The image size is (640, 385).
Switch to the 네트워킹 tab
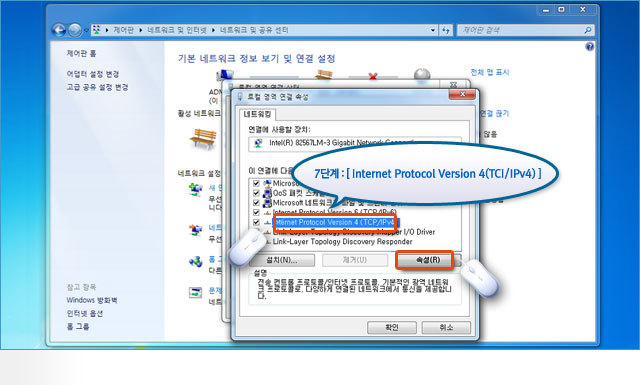(258, 115)
